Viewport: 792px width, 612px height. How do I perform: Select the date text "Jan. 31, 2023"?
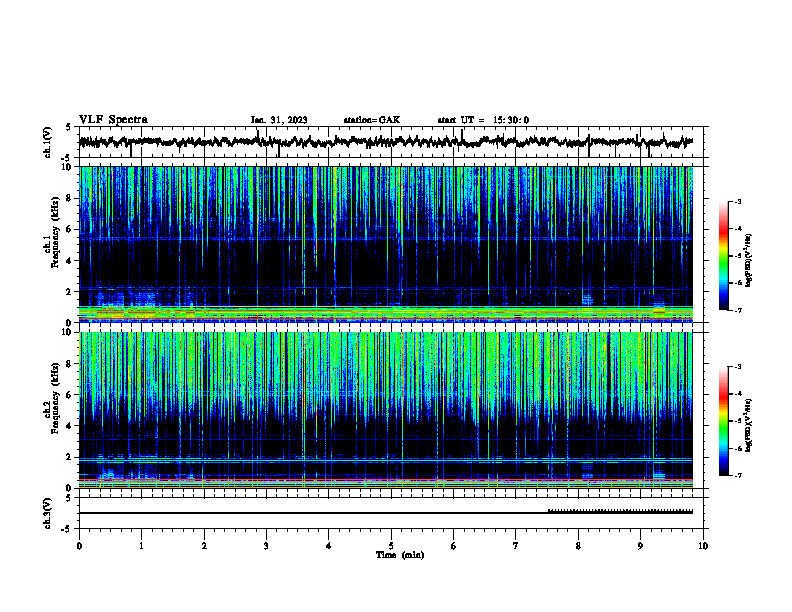pos(279,120)
